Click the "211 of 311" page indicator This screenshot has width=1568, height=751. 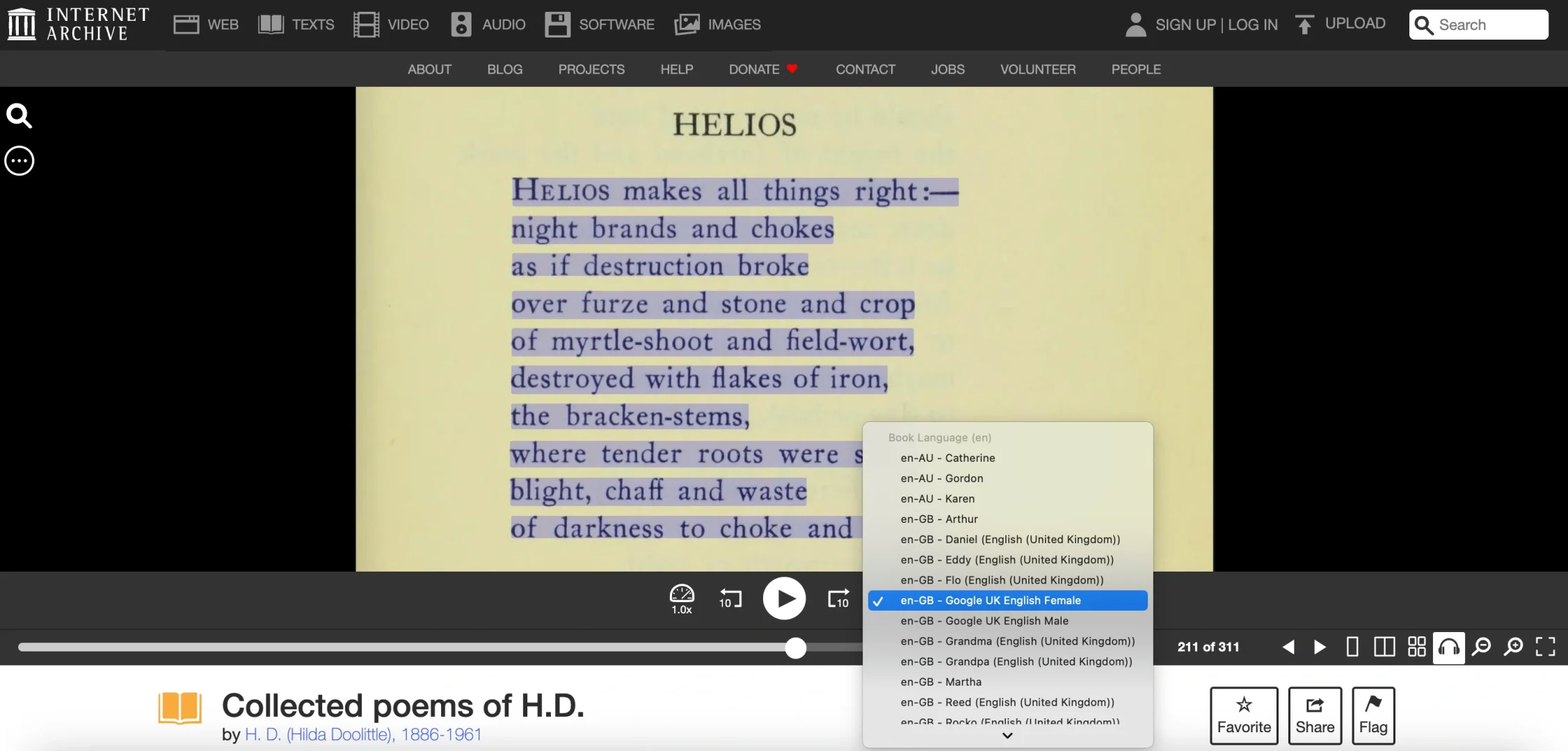(1208, 647)
